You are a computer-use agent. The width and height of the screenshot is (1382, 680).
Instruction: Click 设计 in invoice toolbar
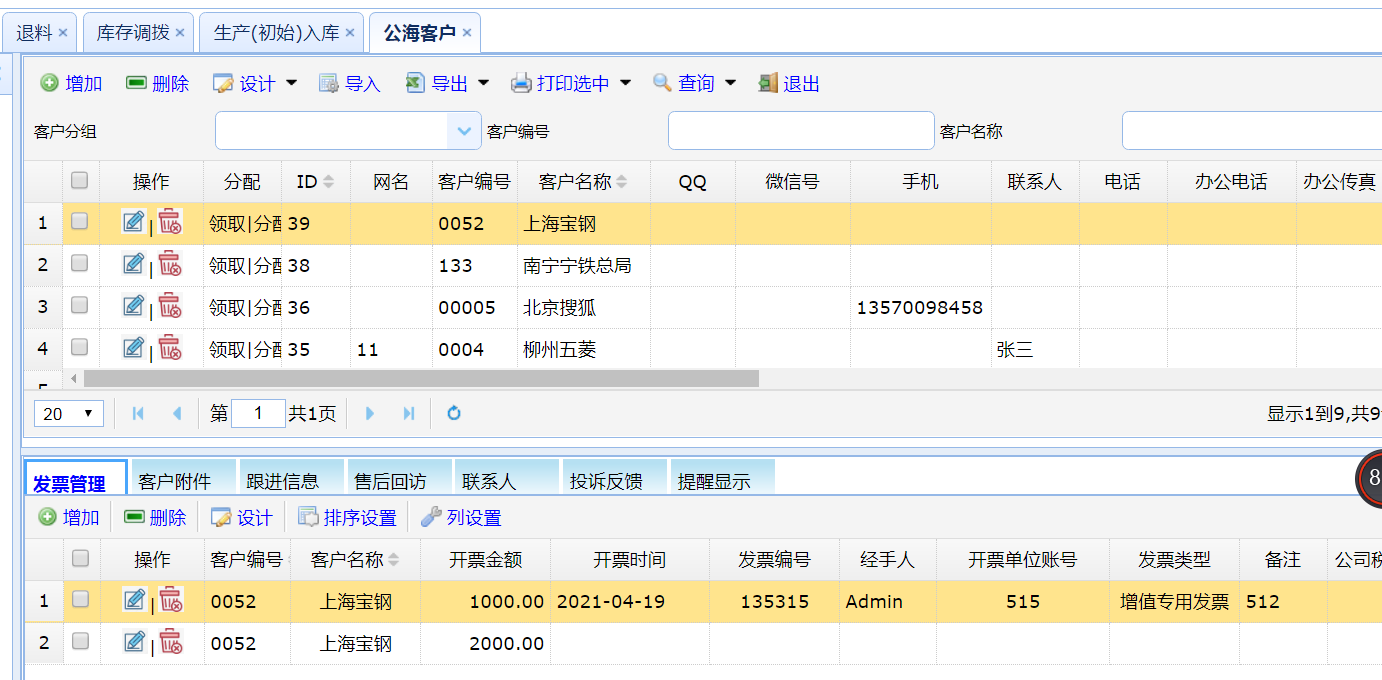tap(241, 517)
